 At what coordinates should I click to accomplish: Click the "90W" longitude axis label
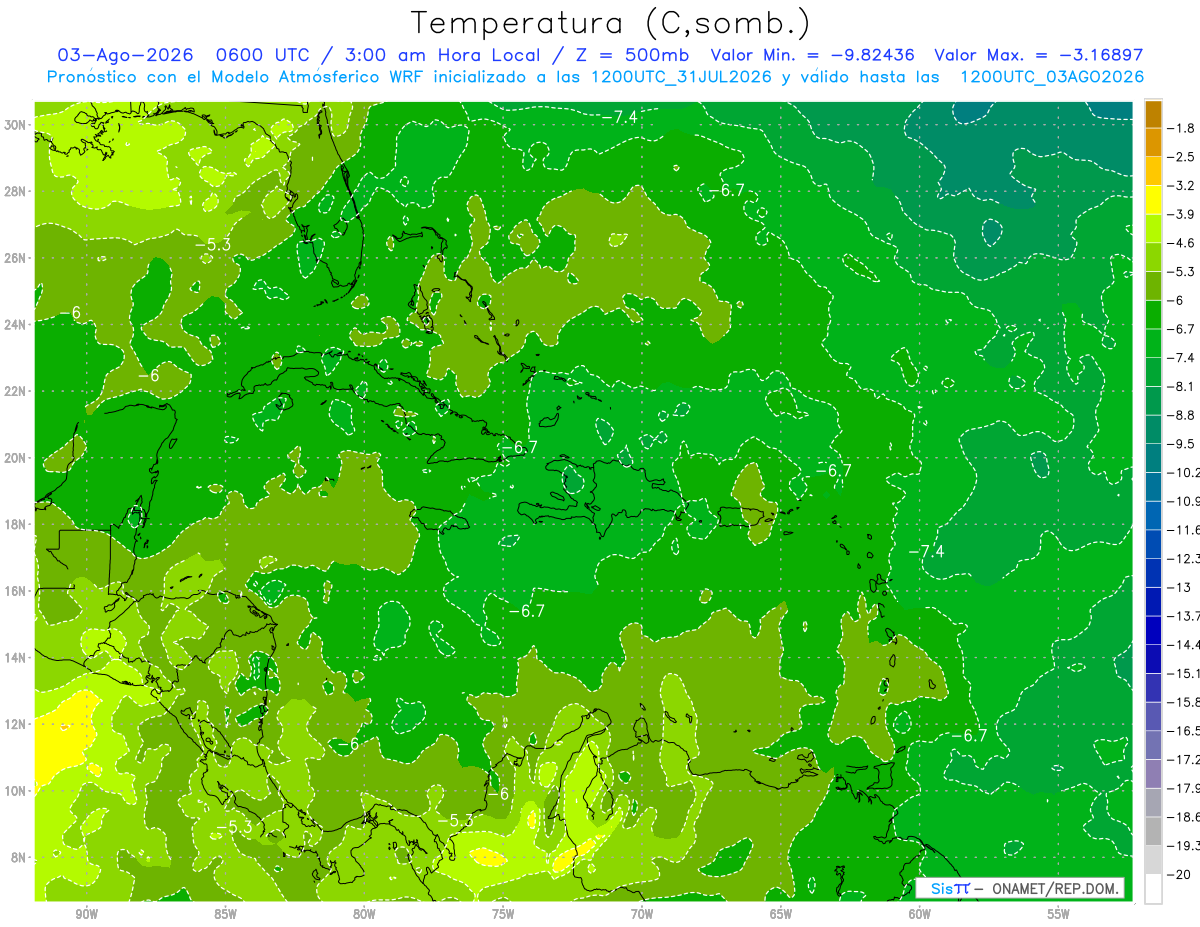pyautogui.click(x=86, y=914)
